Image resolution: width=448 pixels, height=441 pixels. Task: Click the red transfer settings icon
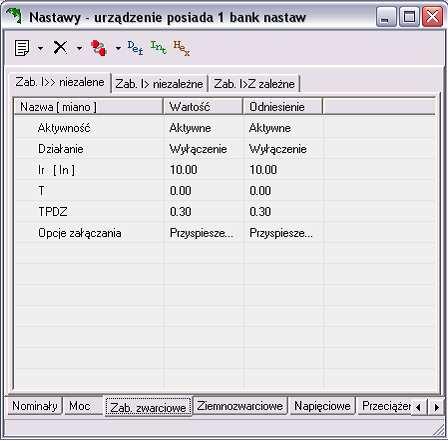99,48
